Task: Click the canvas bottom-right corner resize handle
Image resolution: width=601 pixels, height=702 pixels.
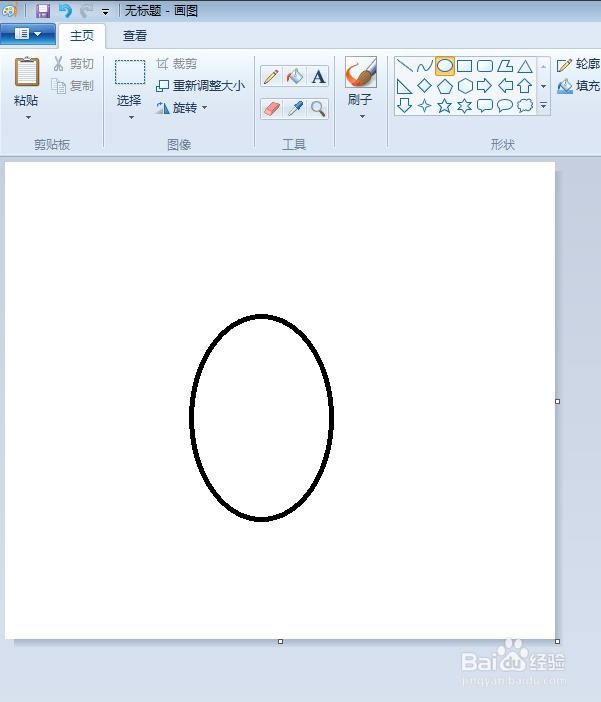Action: 558,642
